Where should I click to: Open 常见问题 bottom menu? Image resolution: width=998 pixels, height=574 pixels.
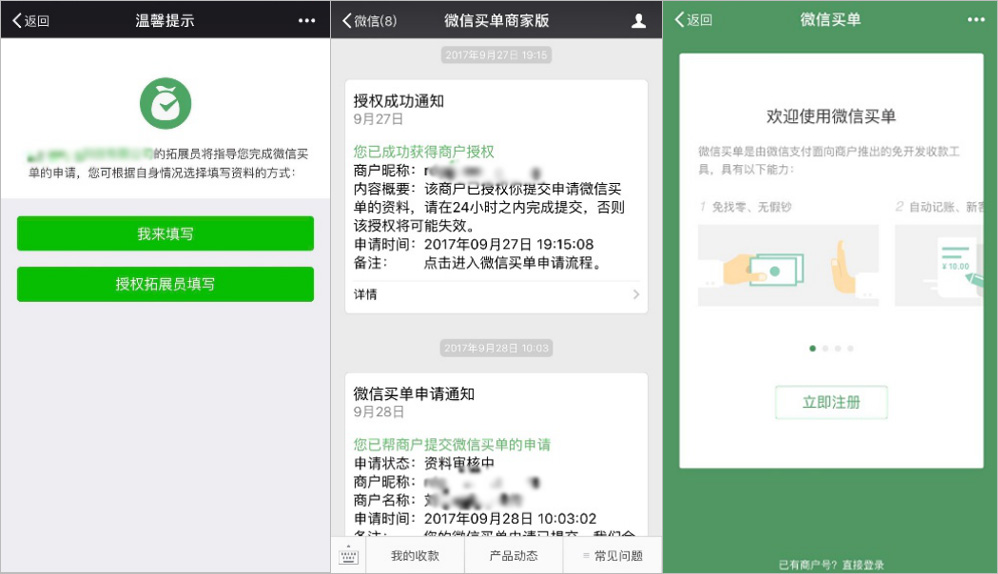coord(613,556)
